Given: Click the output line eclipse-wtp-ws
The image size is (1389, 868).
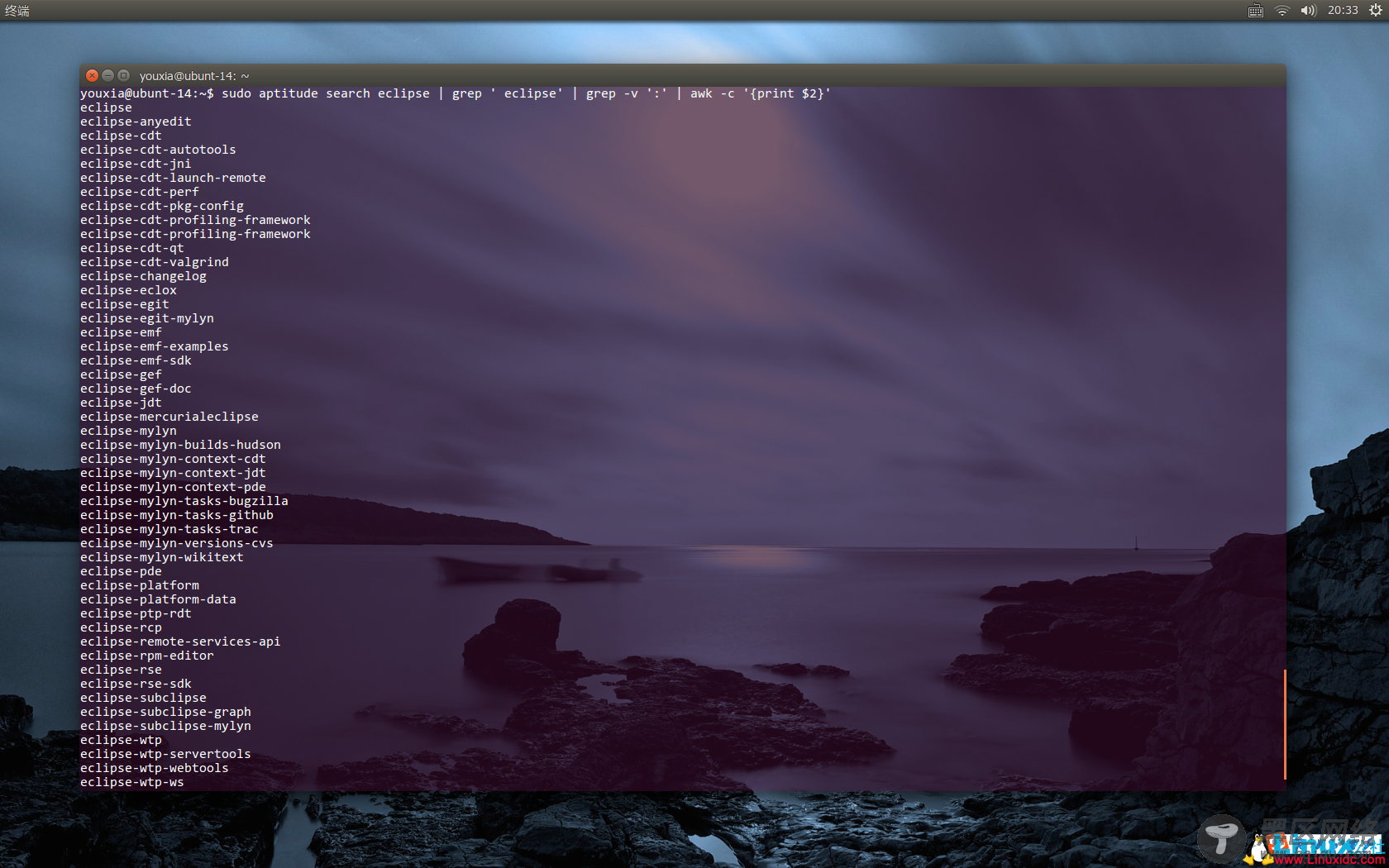Looking at the screenshot, I should pos(132,782).
